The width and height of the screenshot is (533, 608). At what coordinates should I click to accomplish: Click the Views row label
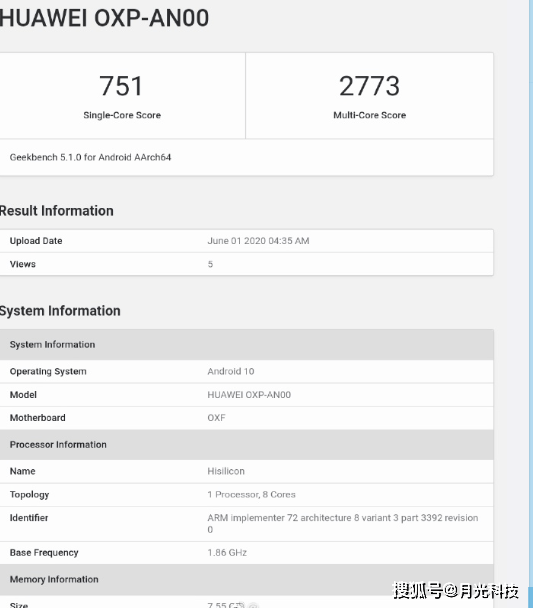coord(22,264)
